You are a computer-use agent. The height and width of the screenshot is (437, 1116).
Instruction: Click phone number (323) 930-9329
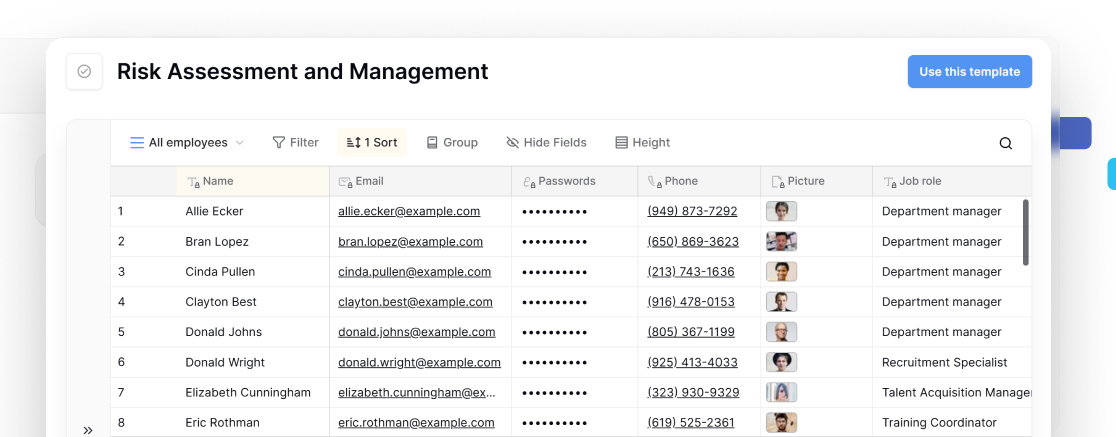click(x=693, y=392)
